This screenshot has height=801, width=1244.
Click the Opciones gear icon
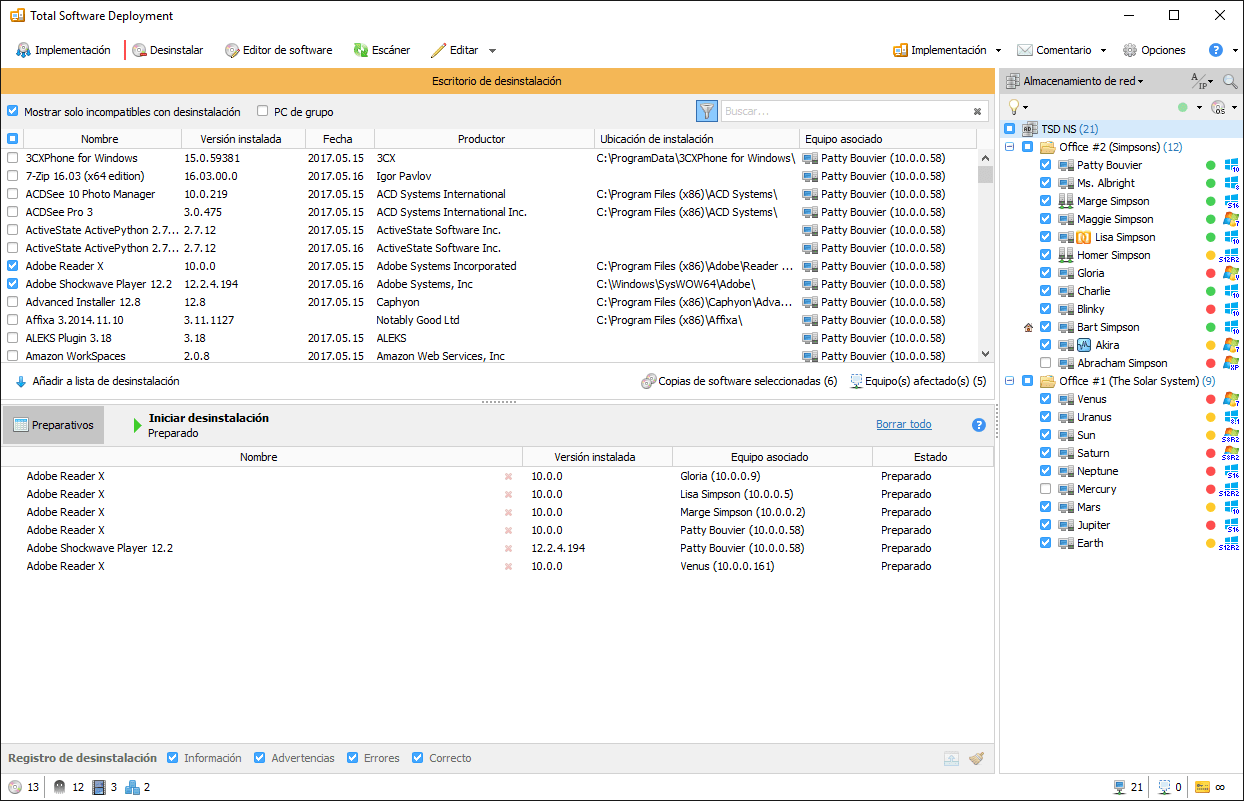[x=1130, y=50]
